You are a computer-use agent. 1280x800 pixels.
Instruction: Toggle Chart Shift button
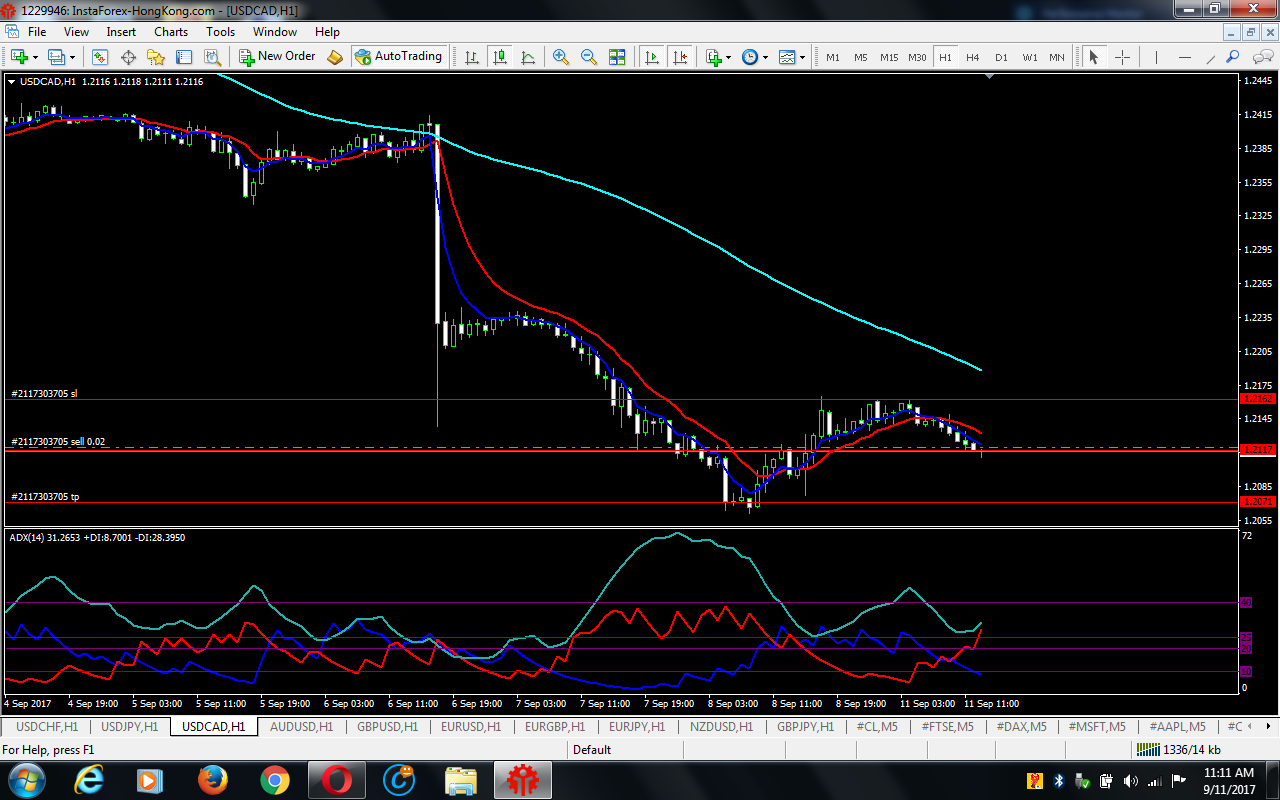pos(680,57)
